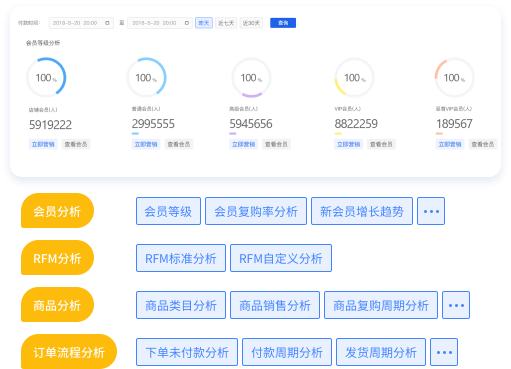Click the light blue 100% ring for 普通会员

[x=146, y=78]
